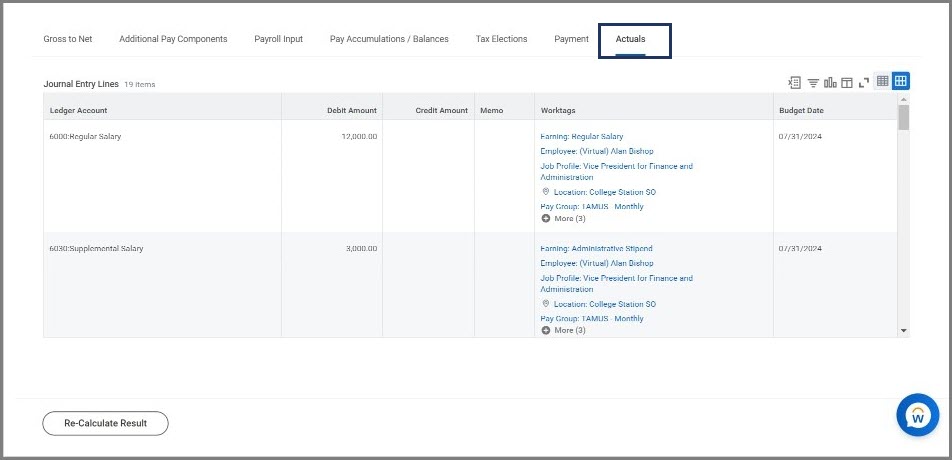Open the Workday assistant chat bubble

click(x=917, y=415)
